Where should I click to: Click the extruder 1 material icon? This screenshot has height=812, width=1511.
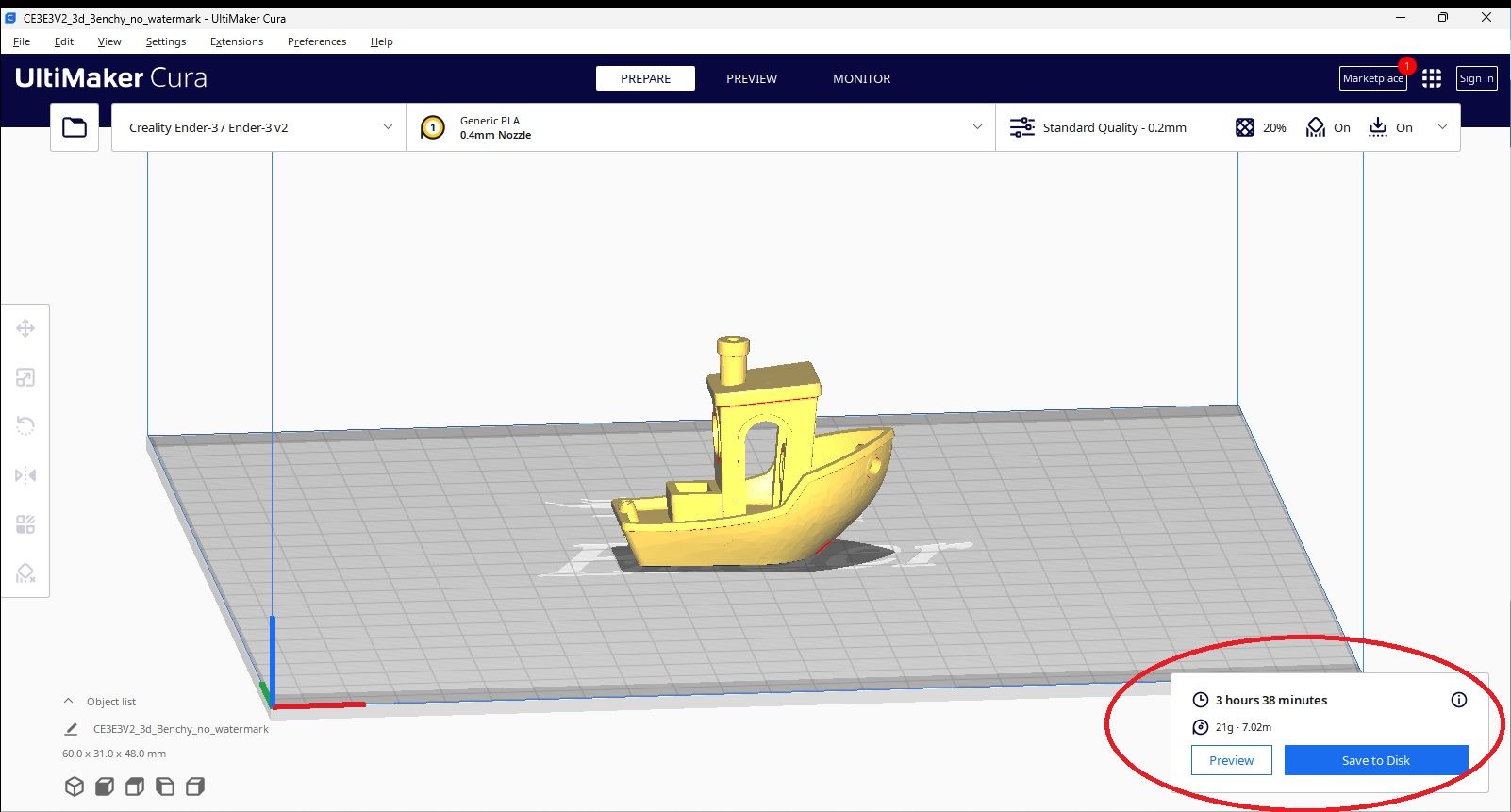pos(433,127)
